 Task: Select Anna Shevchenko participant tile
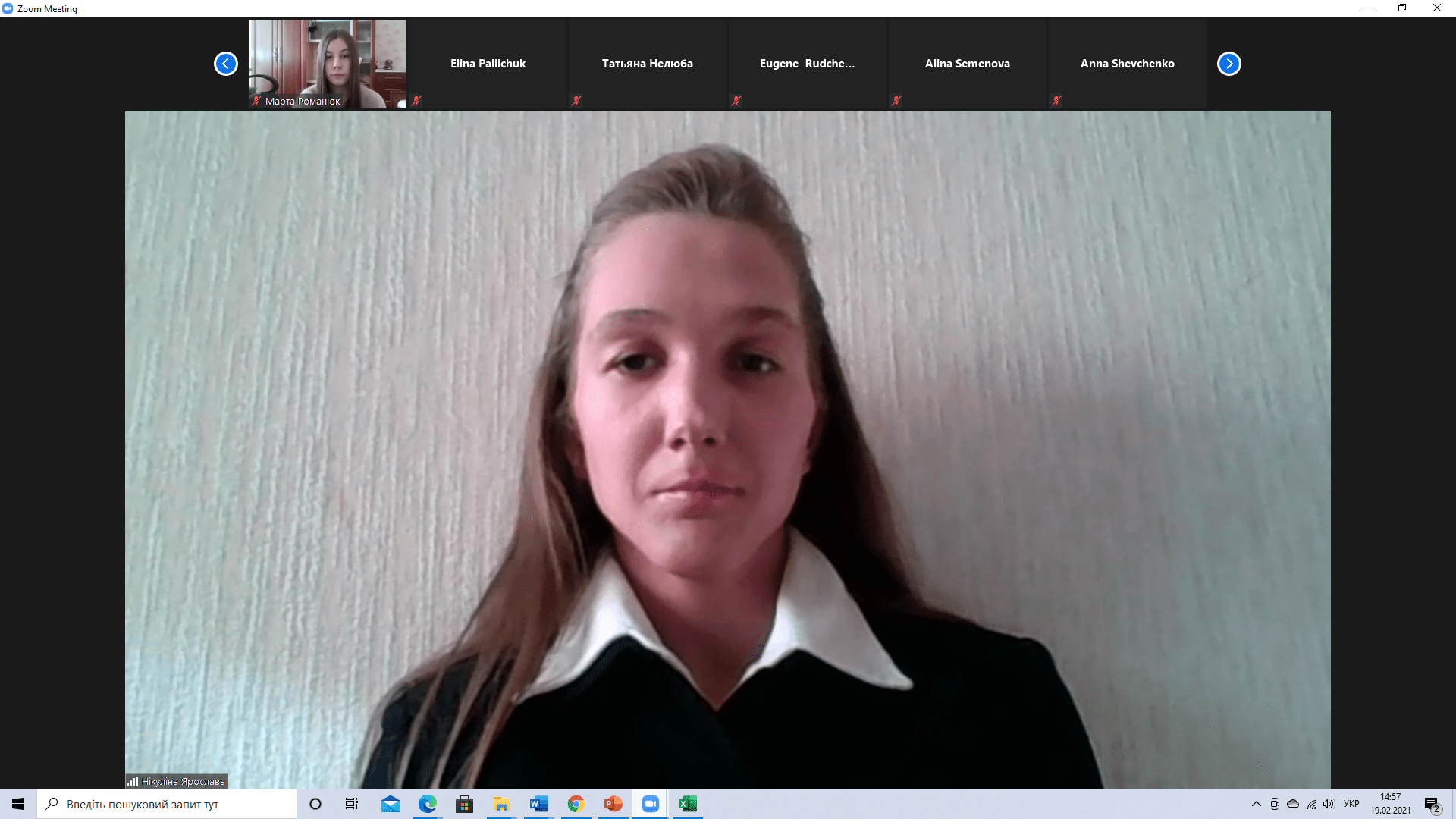1127,64
